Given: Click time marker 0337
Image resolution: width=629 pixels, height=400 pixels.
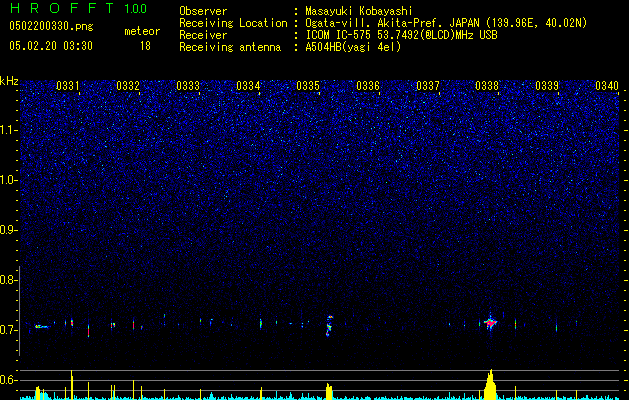Looking at the screenshot, I should click(x=428, y=85).
